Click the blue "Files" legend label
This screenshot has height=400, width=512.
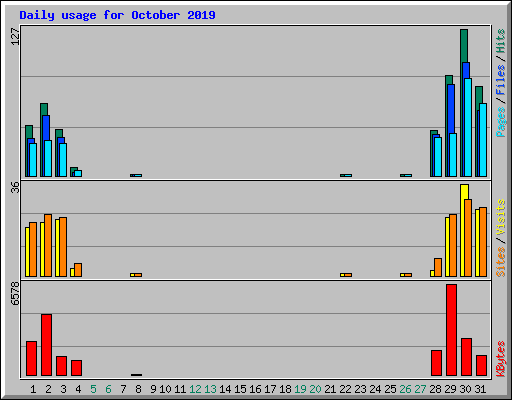click(501, 80)
